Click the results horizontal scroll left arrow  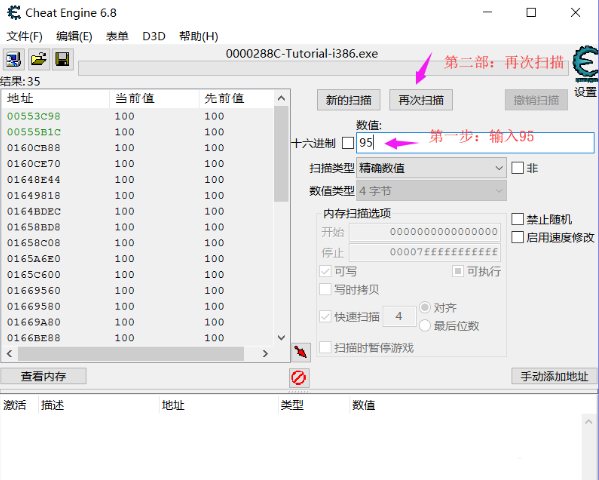click(10, 354)
